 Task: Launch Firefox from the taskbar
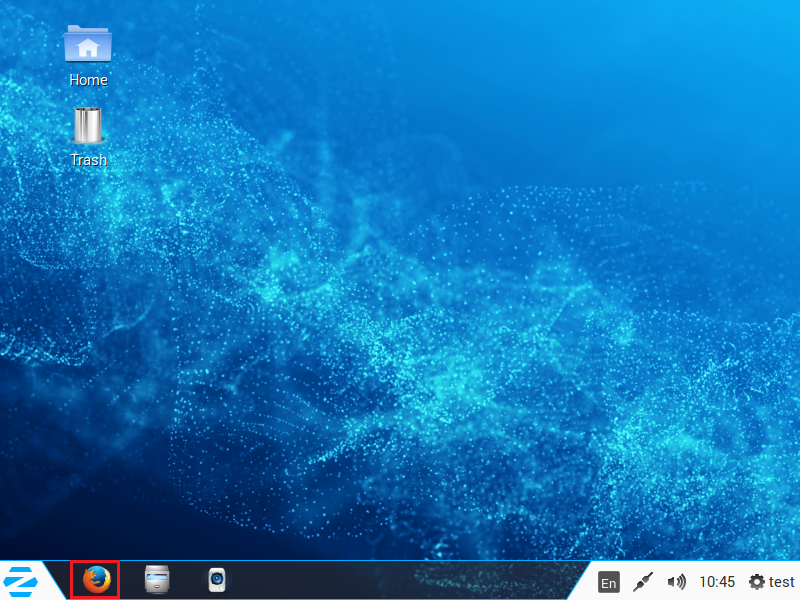[x=96, y=580]
